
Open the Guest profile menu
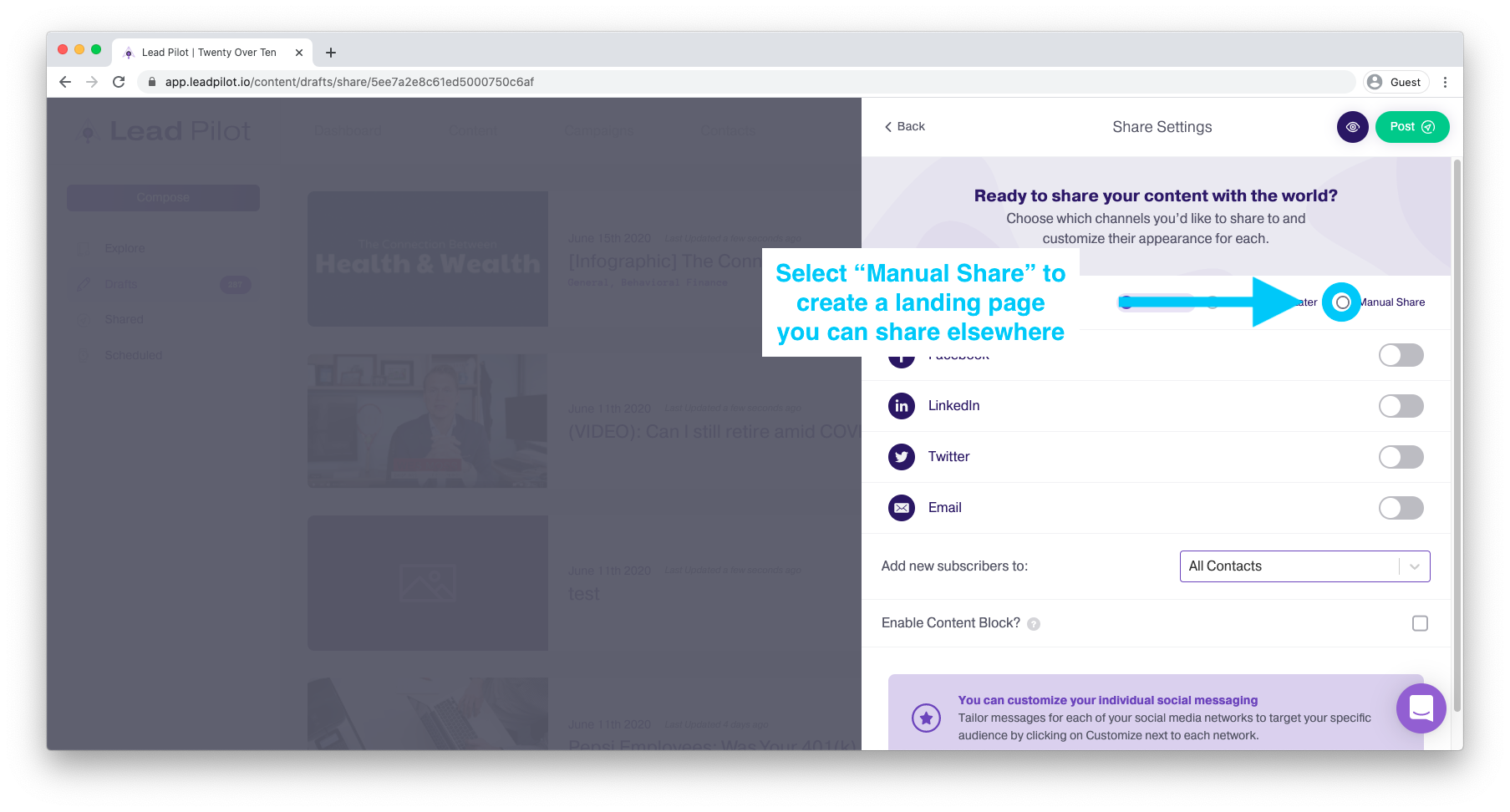[x=1396, y=82]
